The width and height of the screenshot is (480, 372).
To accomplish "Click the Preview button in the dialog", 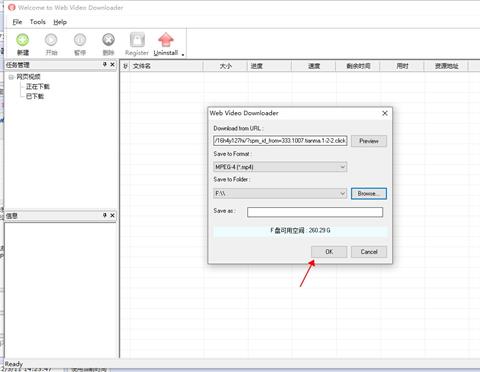I will (369, 141).
